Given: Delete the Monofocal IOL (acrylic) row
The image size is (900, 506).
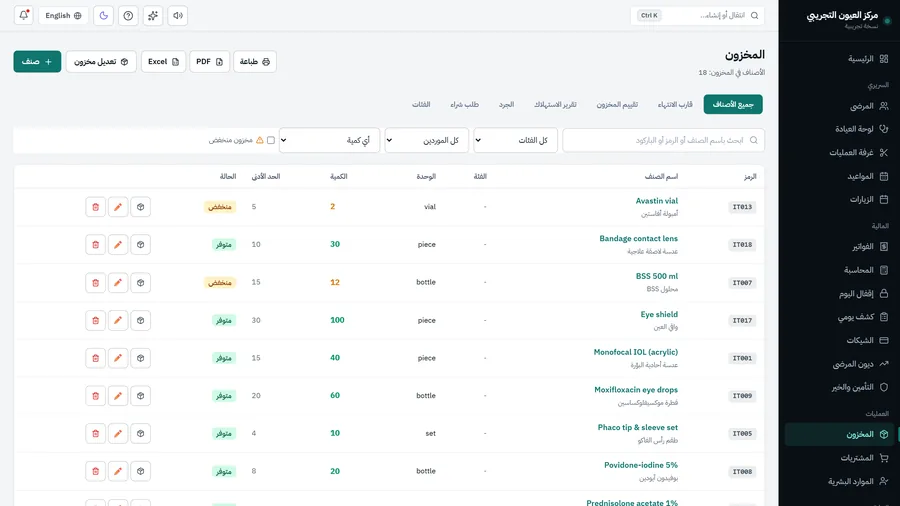Looking at the screenshot, I should 95,358.
